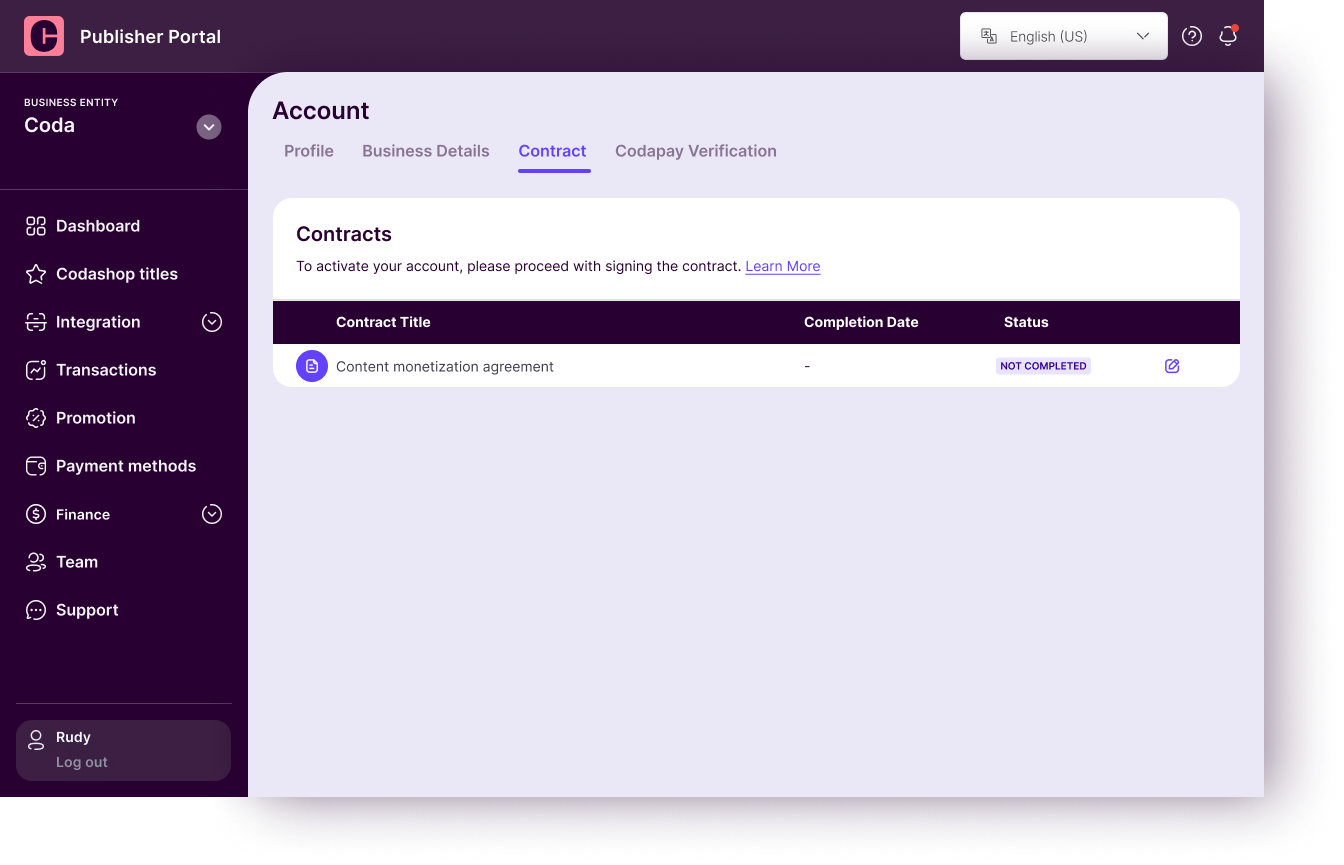The width and height of the screenshot is (1344, 865).
Task: Open the Codapay Verification tab
Action: 696,151
